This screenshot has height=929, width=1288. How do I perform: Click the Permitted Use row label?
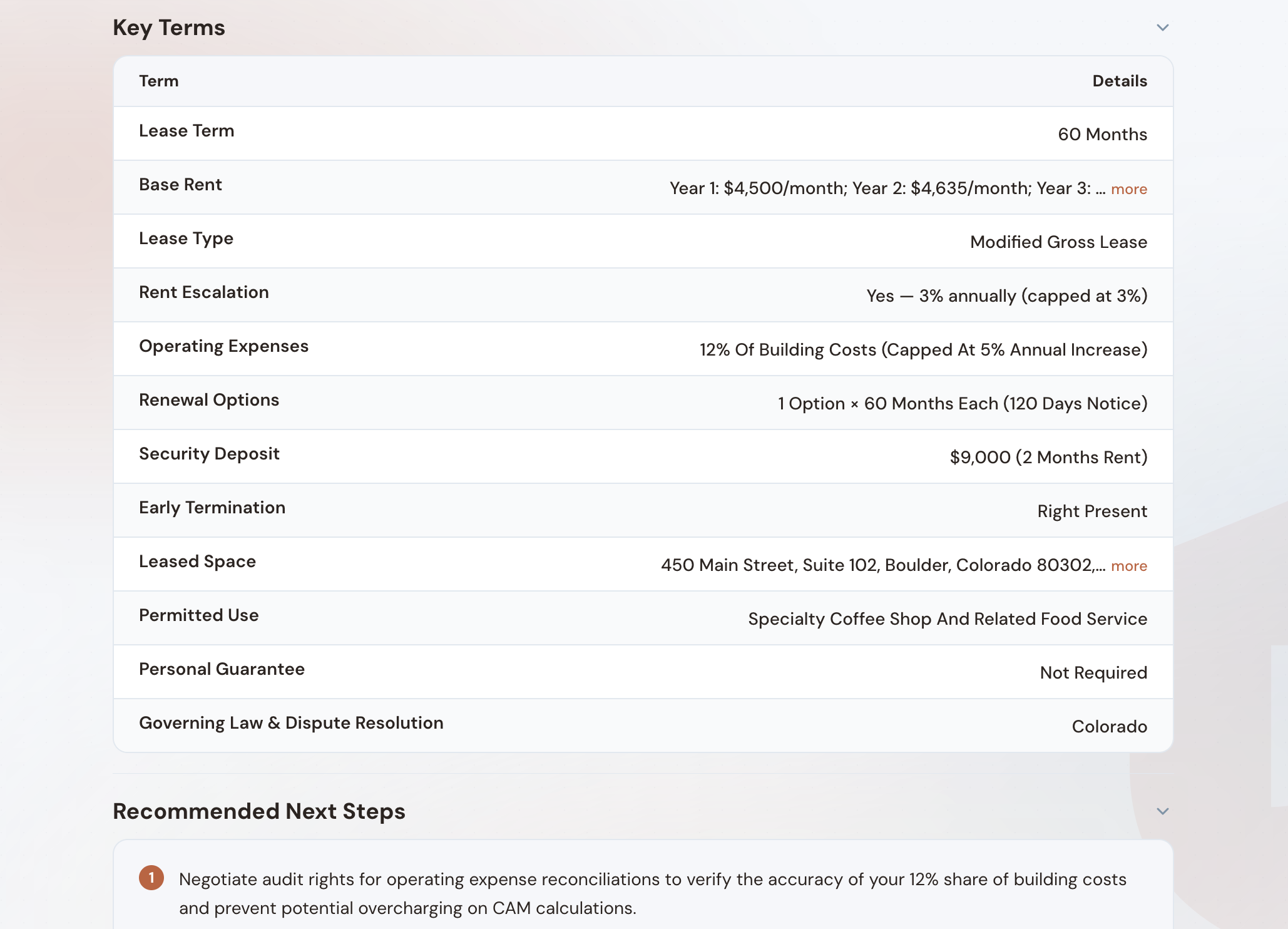[198, 615]
